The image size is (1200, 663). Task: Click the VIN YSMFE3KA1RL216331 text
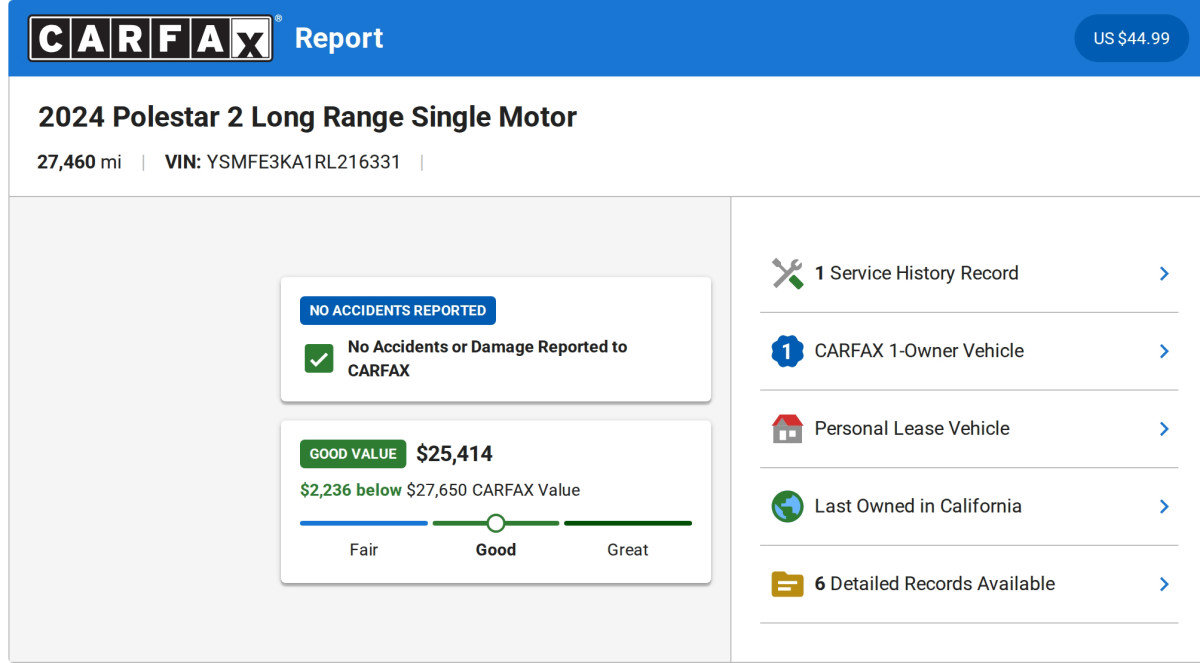click(x=283, y=162)
